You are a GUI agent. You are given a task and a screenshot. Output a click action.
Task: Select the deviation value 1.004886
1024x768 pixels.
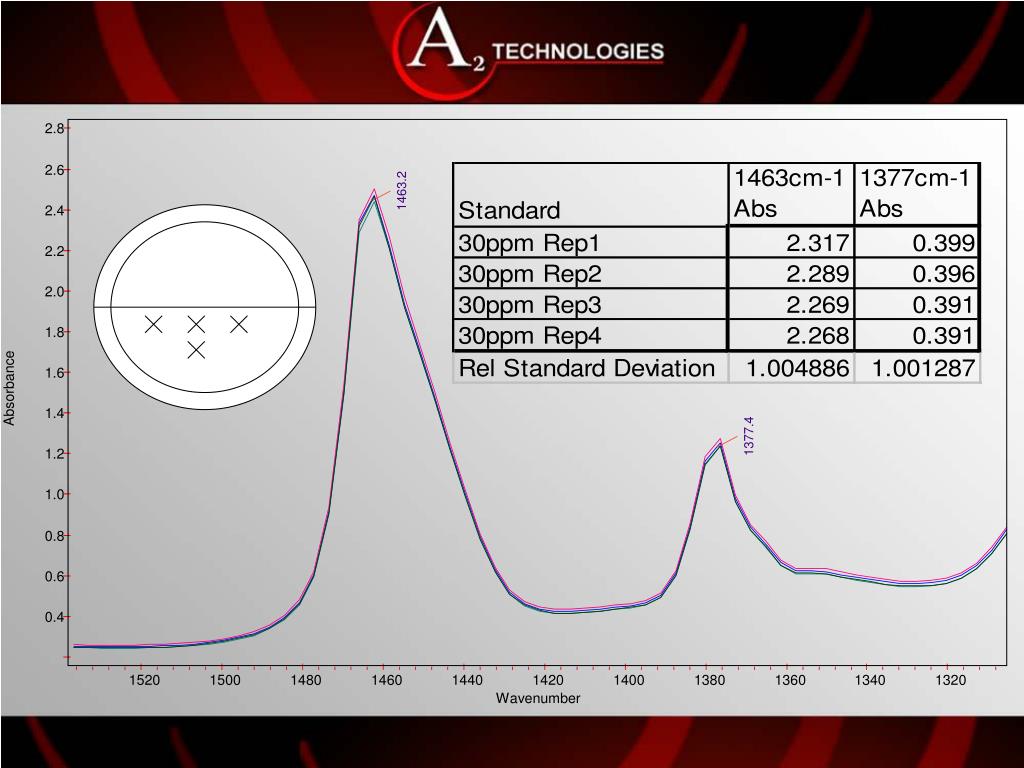(797, 369)
